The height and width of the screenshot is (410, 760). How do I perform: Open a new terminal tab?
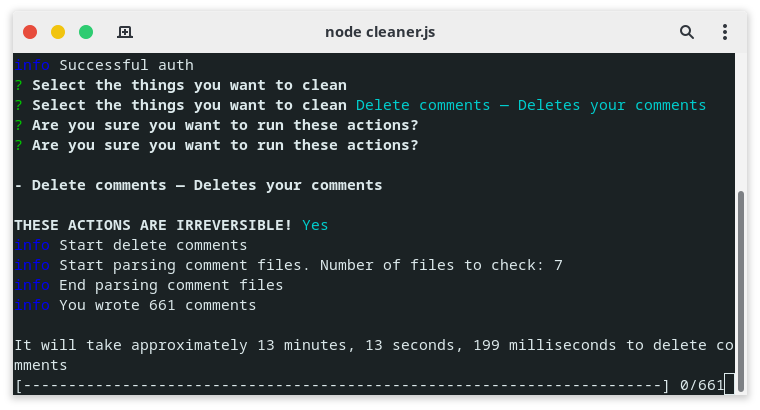pyautogui.click(x=125, y=32)
